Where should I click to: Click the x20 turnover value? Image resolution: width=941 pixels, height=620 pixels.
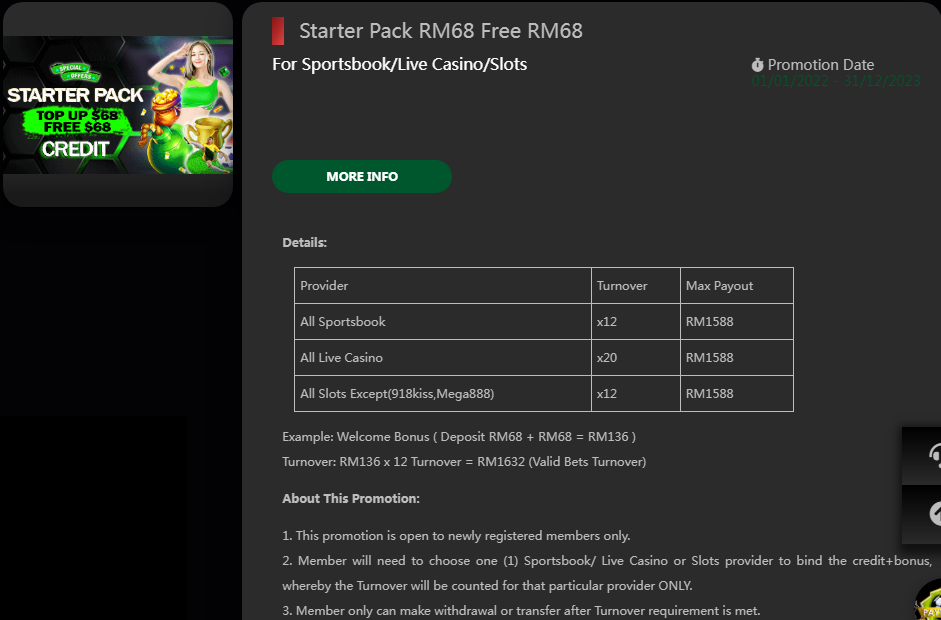click(607, 358)
